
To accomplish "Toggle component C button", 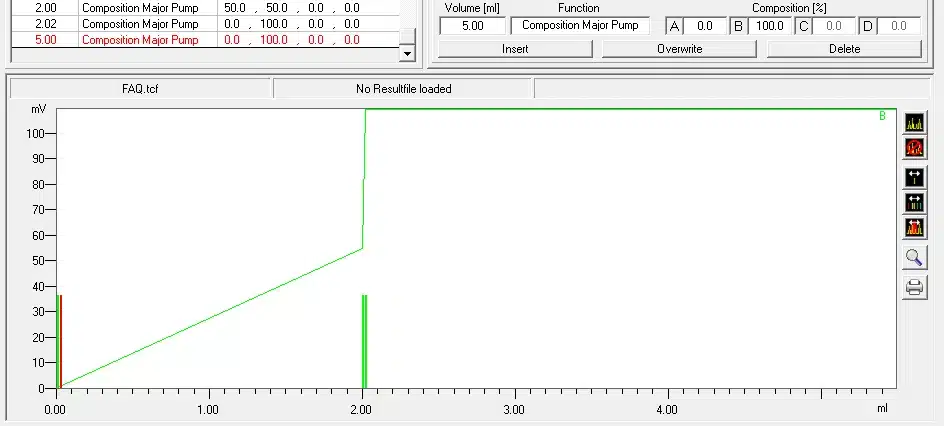I will tap(802, 26).
